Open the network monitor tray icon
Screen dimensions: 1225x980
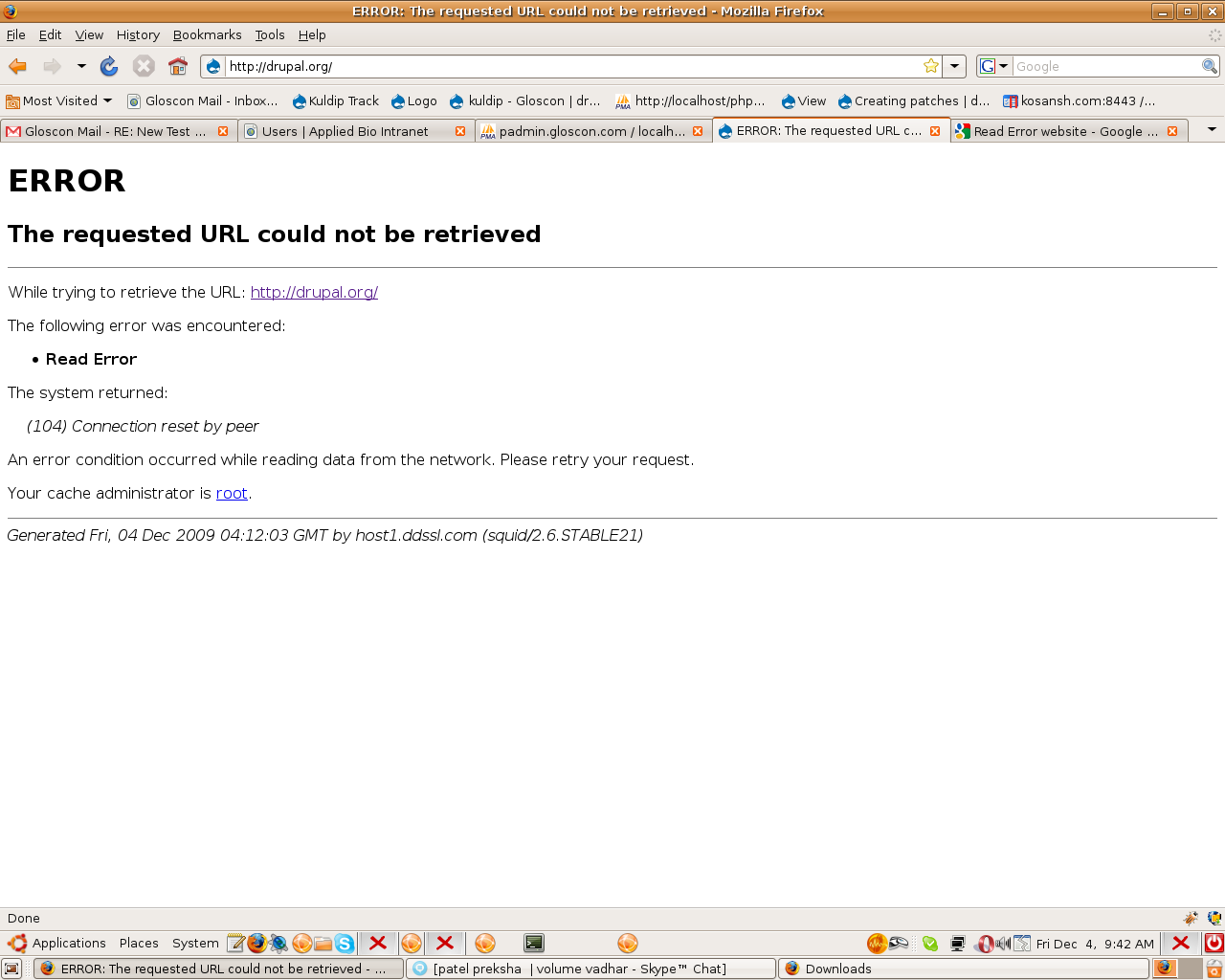pyautogui.click(x=957, y=943)
